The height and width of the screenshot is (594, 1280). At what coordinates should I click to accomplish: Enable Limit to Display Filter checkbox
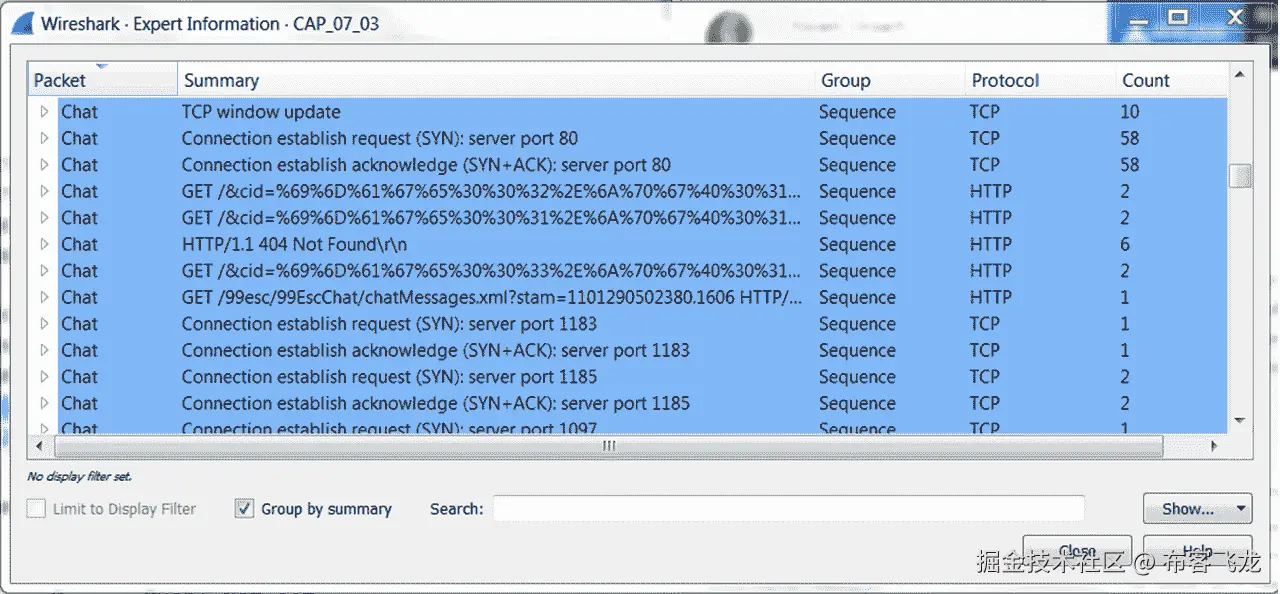pos(36,509)
